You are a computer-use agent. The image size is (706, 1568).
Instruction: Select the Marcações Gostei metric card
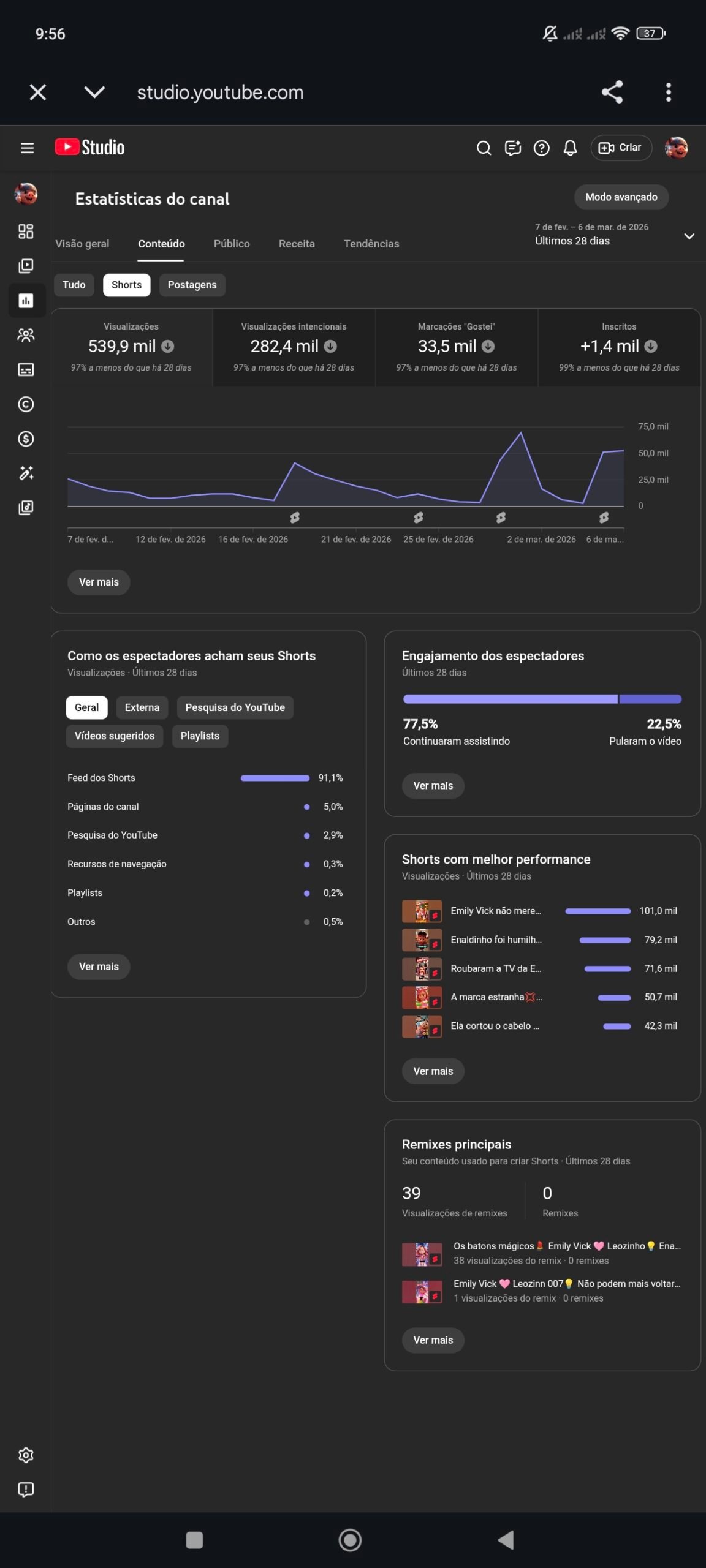coord(457,347)
